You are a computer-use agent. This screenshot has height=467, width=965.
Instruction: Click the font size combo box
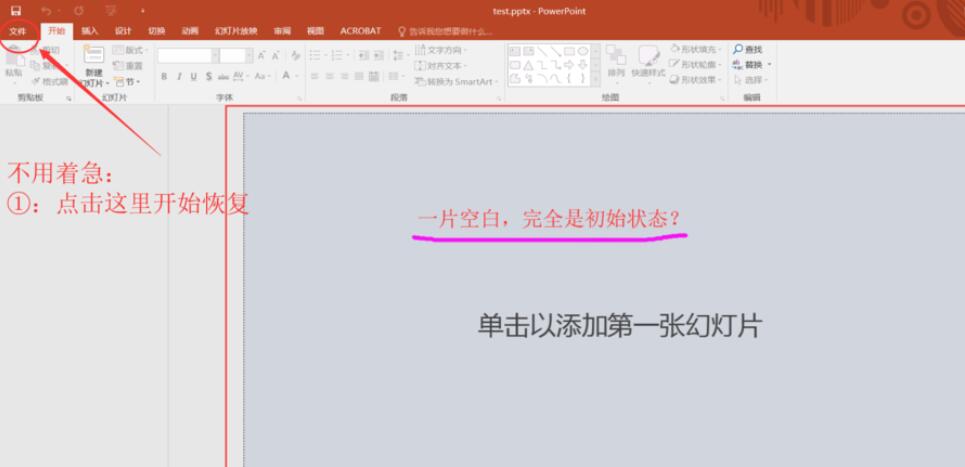point(236,56)
